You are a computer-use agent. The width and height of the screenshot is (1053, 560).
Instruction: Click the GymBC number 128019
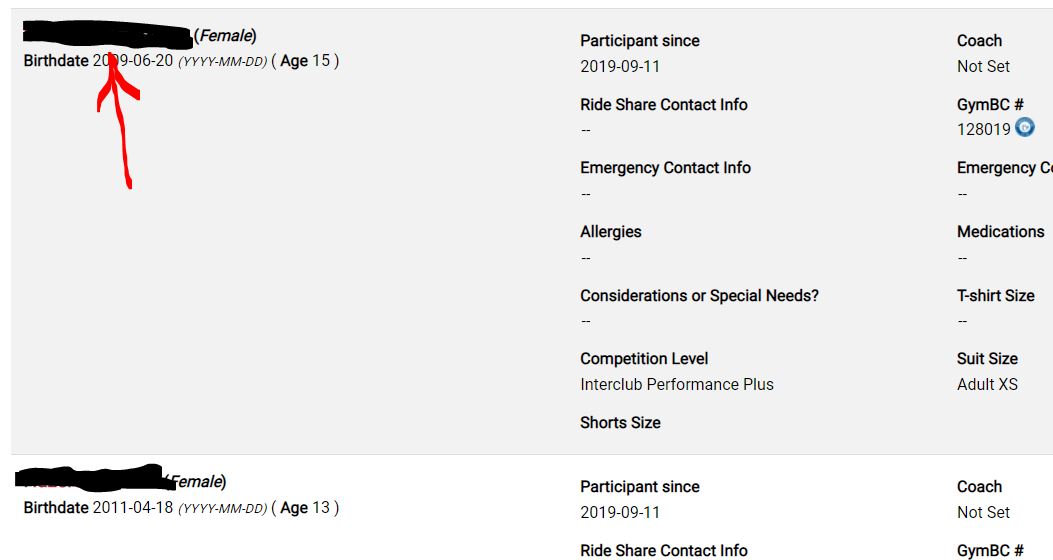[x=983, y=129]
